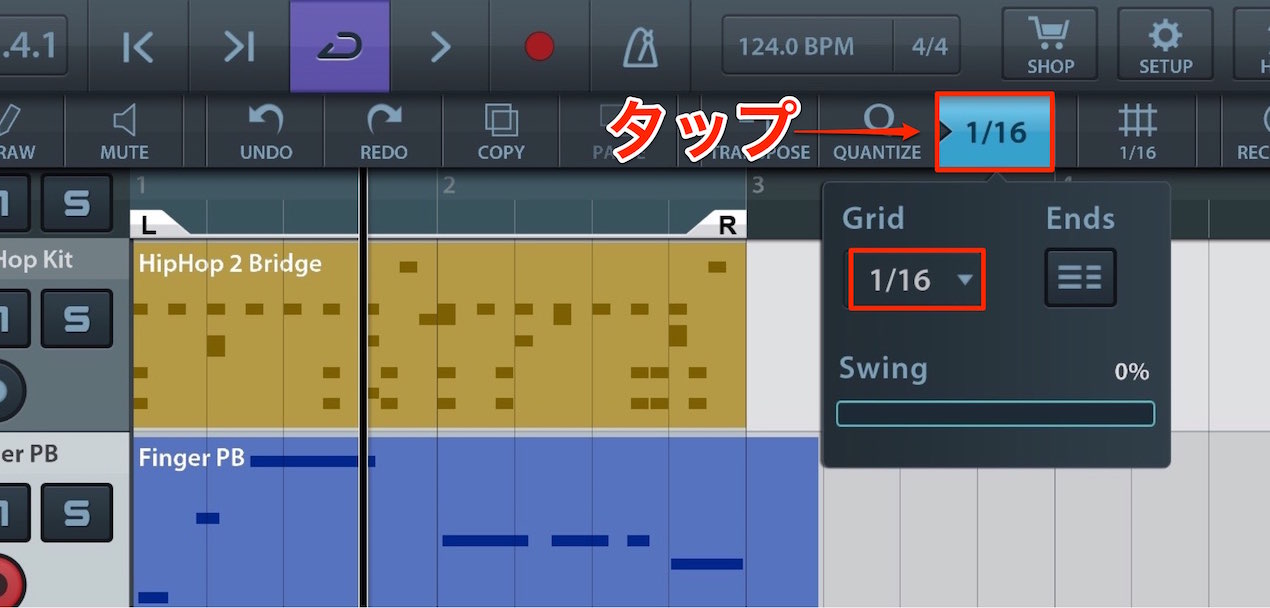
Task: Click the red record button
Action: [539, 46]
